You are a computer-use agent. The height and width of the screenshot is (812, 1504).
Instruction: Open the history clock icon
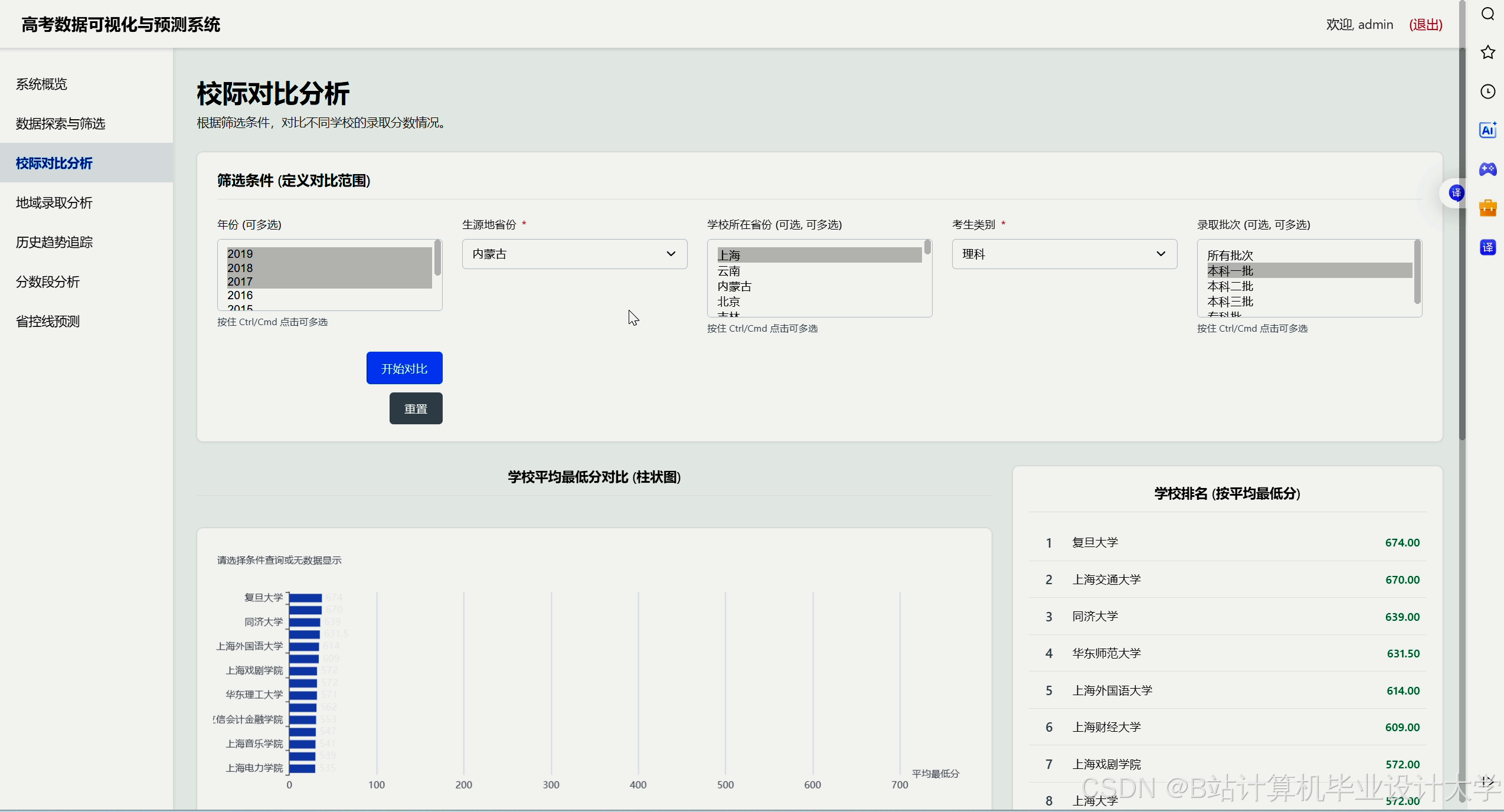point(1488,91)
